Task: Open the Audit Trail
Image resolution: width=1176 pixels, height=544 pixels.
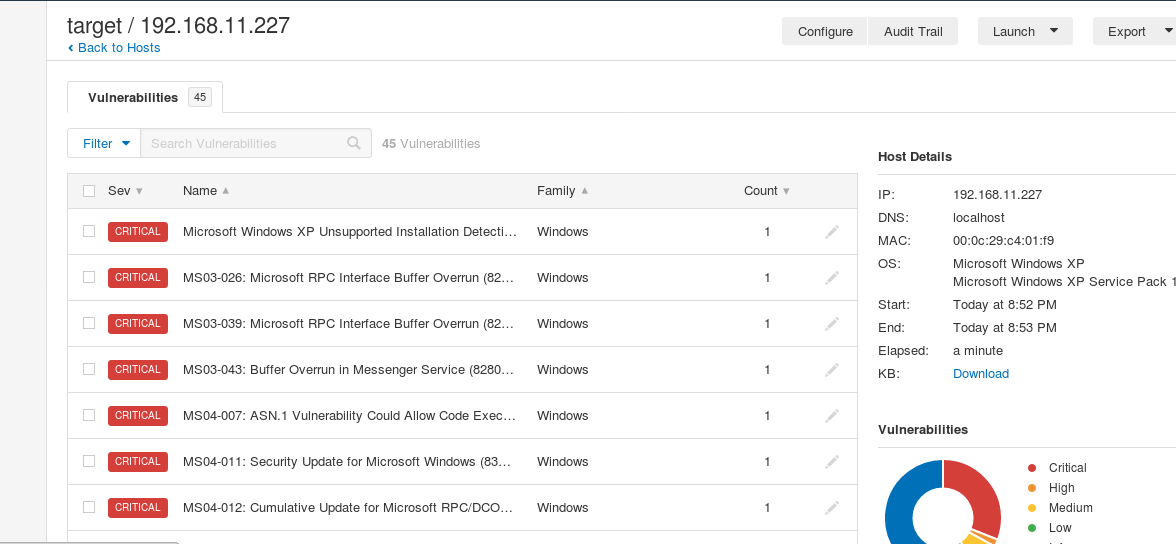Action: [913, 32]
